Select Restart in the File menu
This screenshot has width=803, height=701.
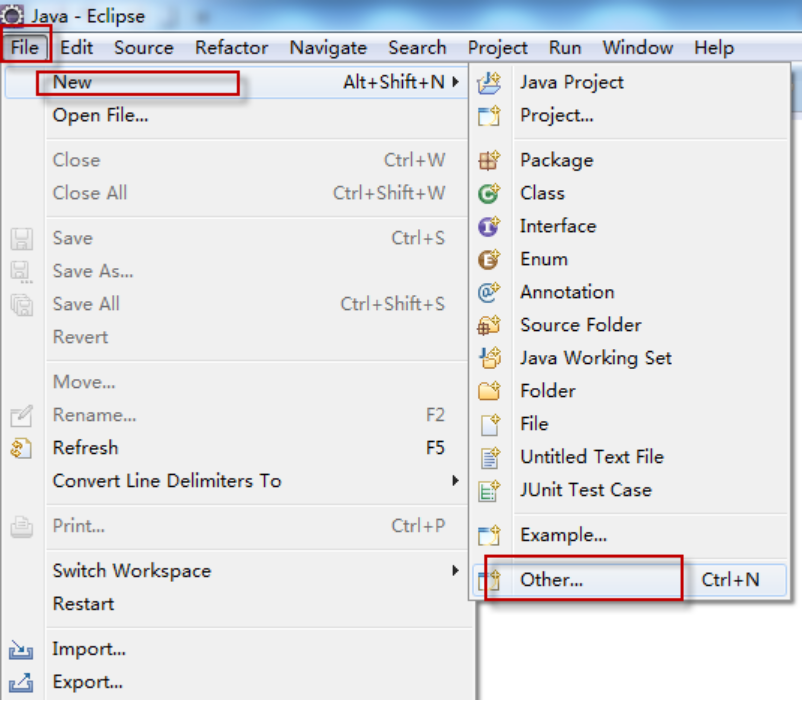[237, 604]
